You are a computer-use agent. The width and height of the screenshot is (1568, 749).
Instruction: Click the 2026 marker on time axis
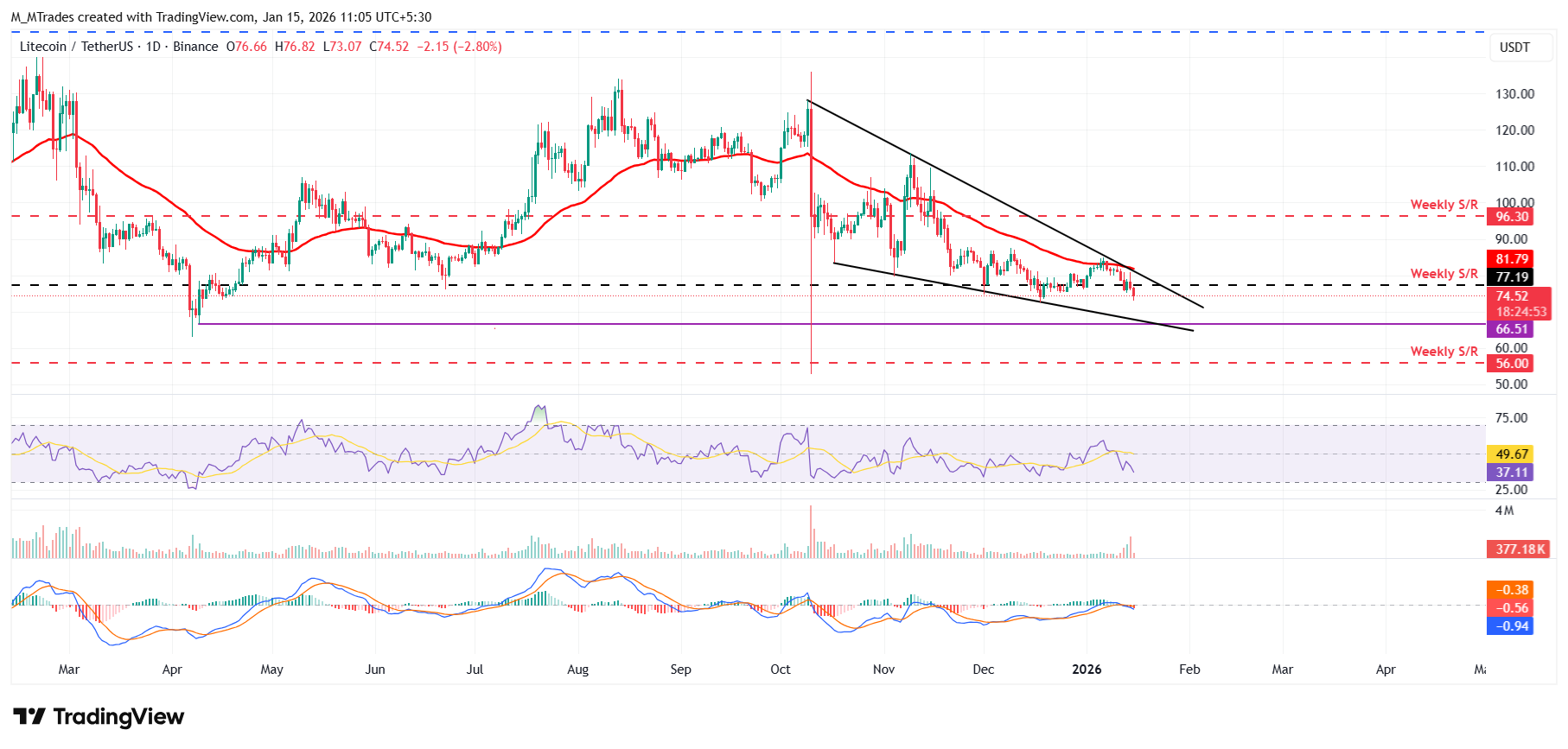pyautogui.click(x=1087, y=670)
